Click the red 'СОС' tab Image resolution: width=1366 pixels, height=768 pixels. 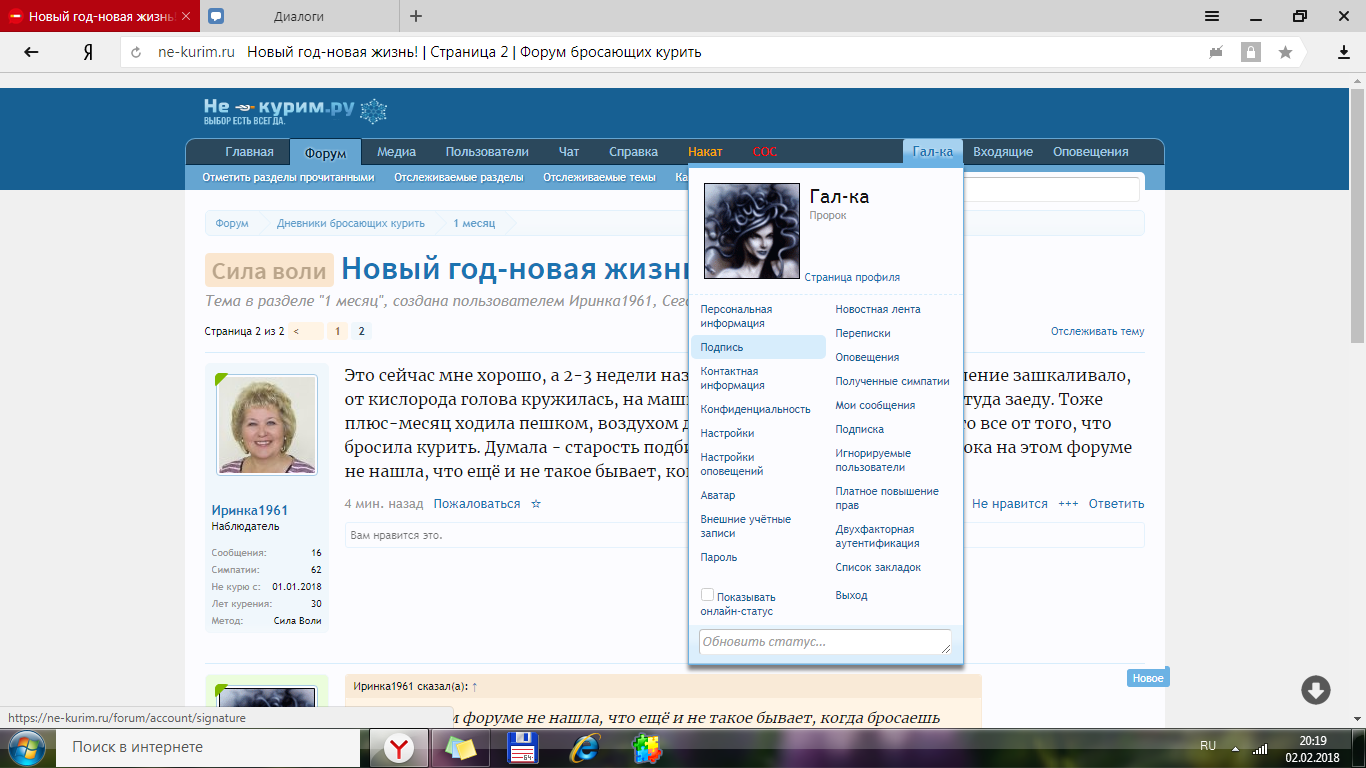765,152
